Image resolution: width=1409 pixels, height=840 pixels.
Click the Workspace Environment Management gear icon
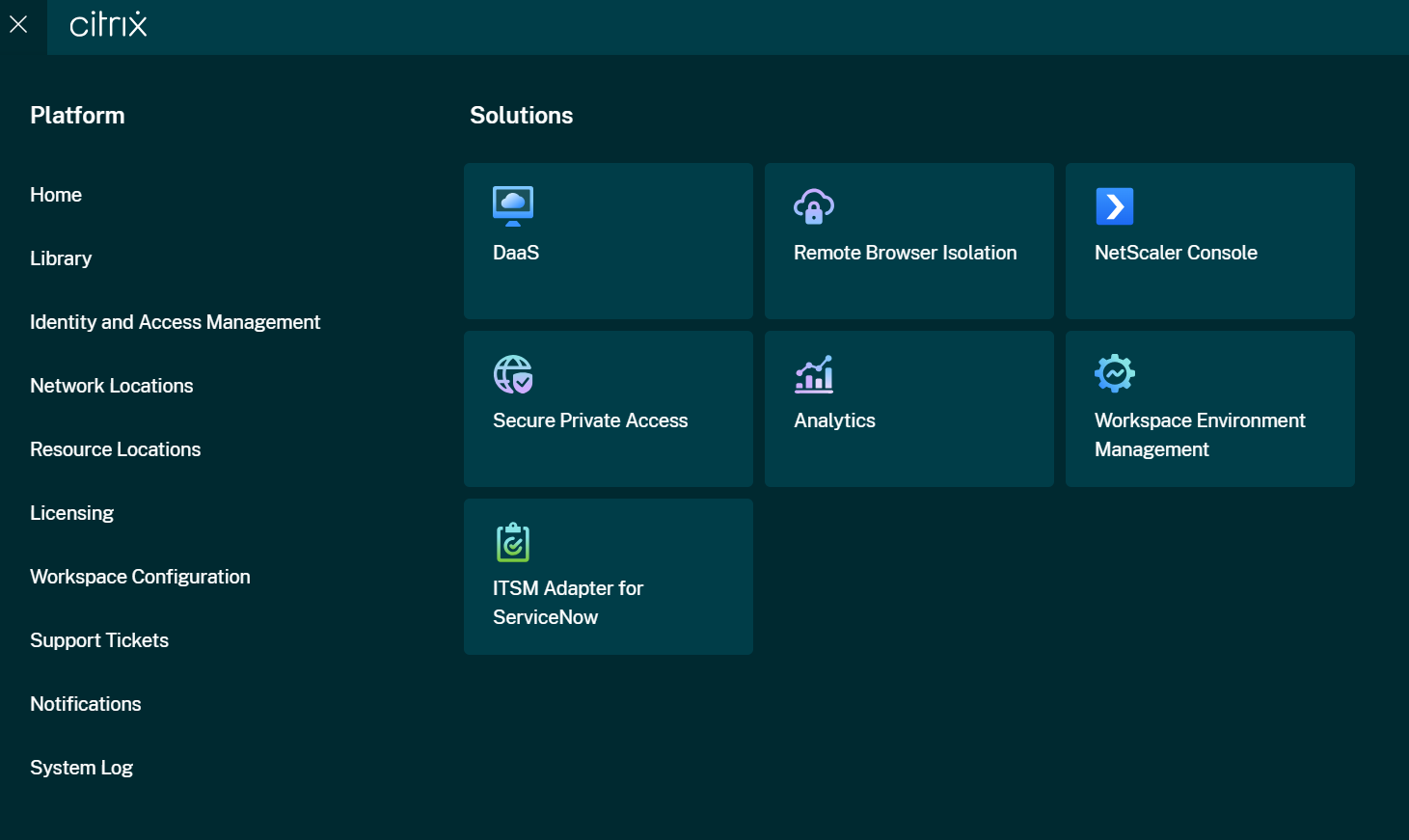[1114, 373]
